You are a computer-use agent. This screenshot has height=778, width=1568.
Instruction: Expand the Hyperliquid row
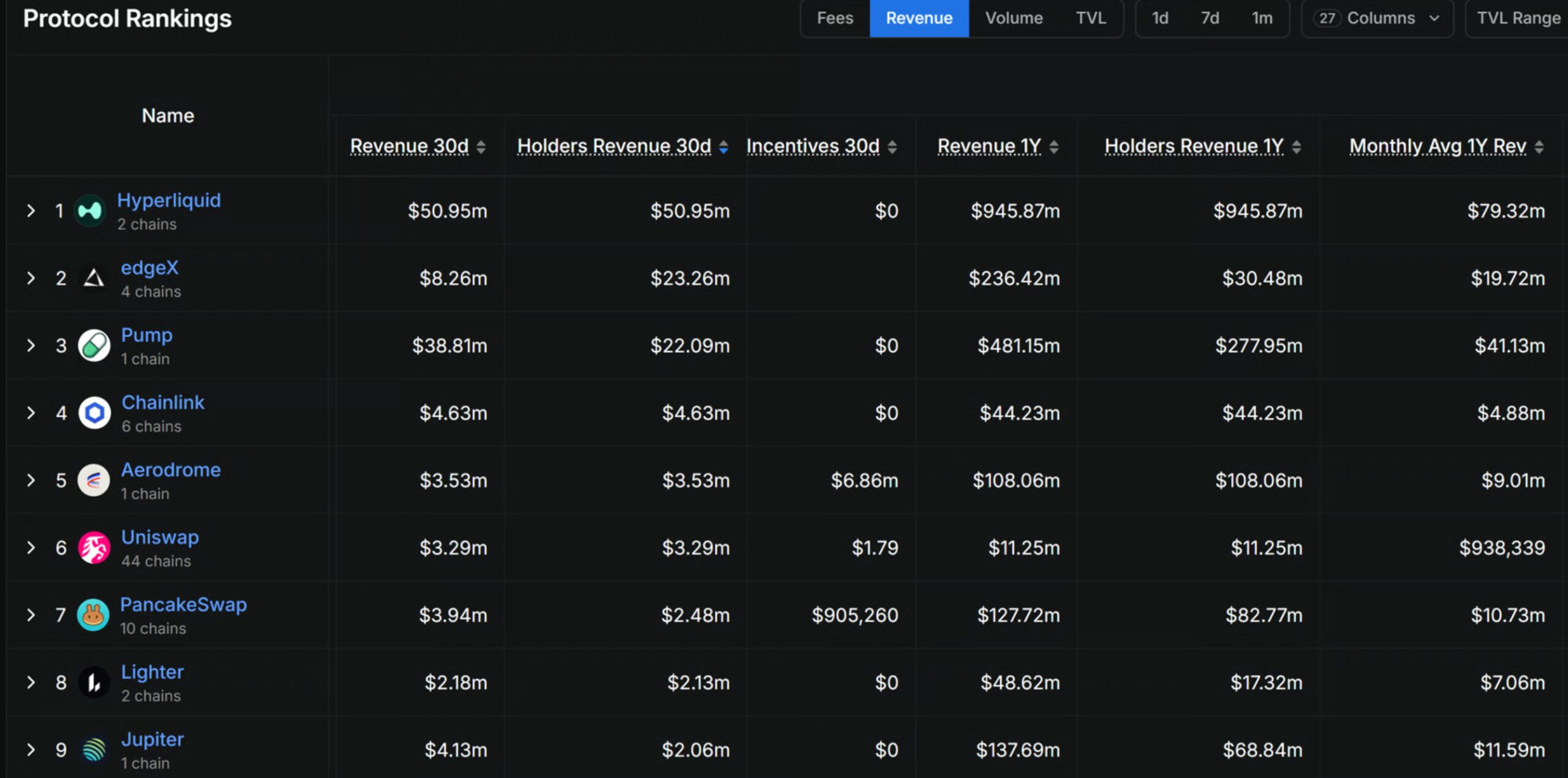31,211
